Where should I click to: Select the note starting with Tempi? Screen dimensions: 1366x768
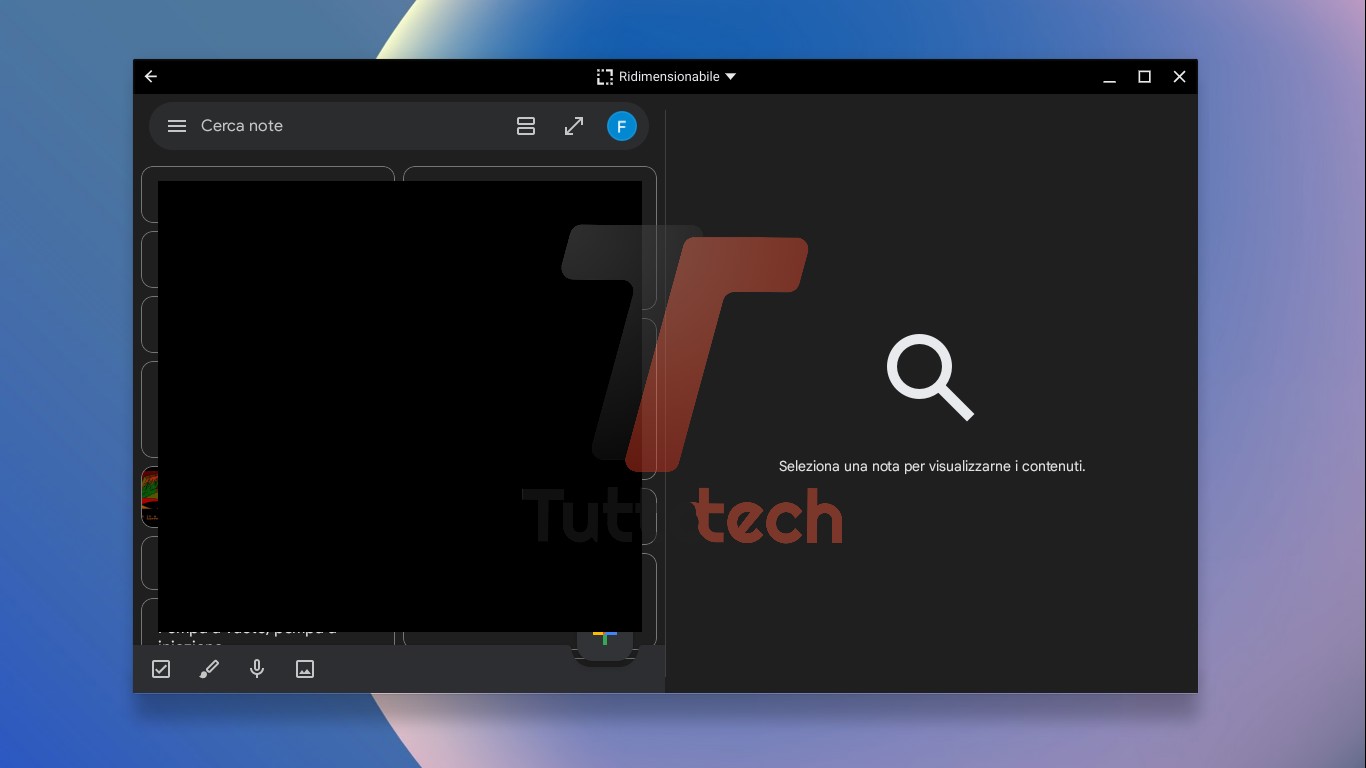[x=250, y=630]
